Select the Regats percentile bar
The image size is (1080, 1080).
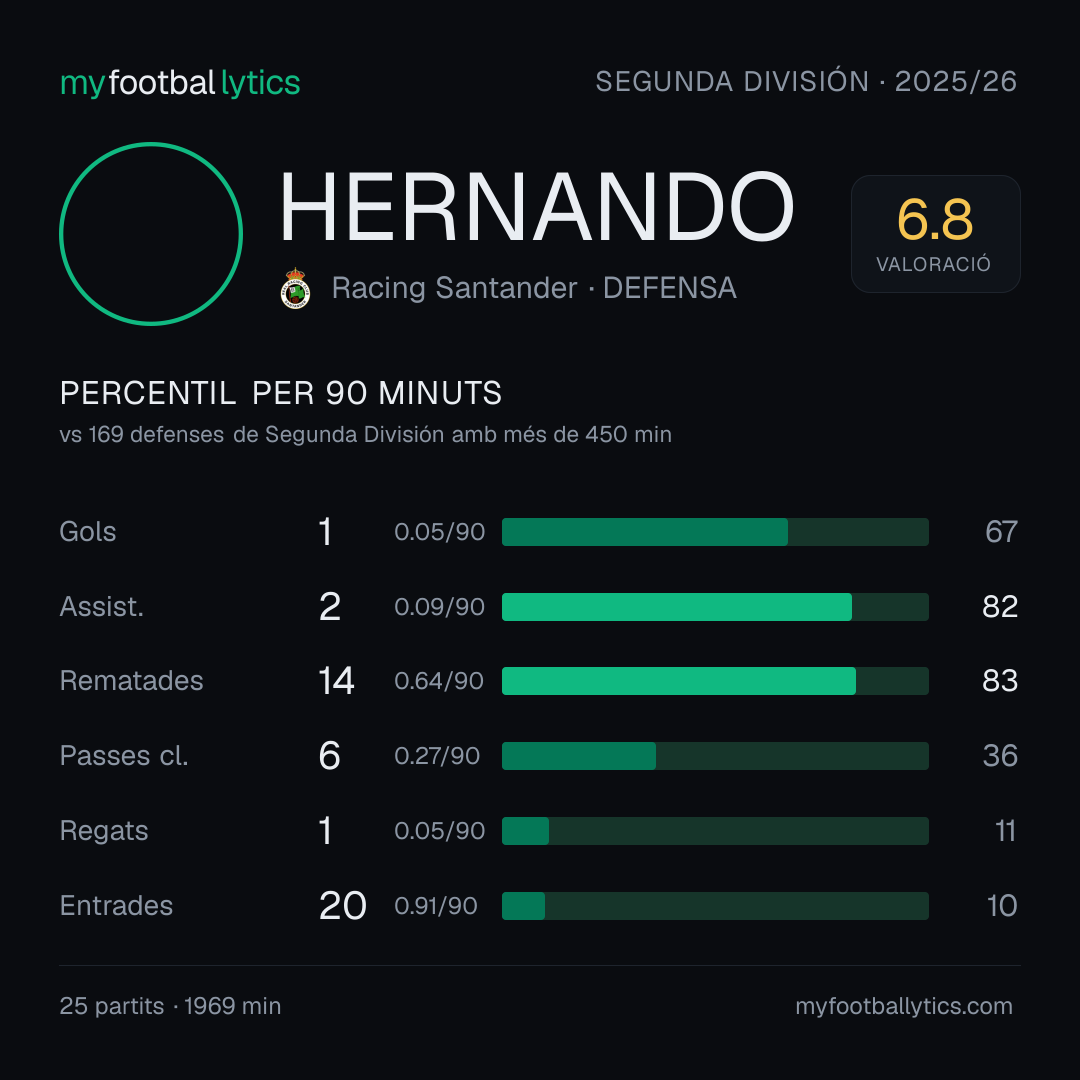tap(715, 831)
